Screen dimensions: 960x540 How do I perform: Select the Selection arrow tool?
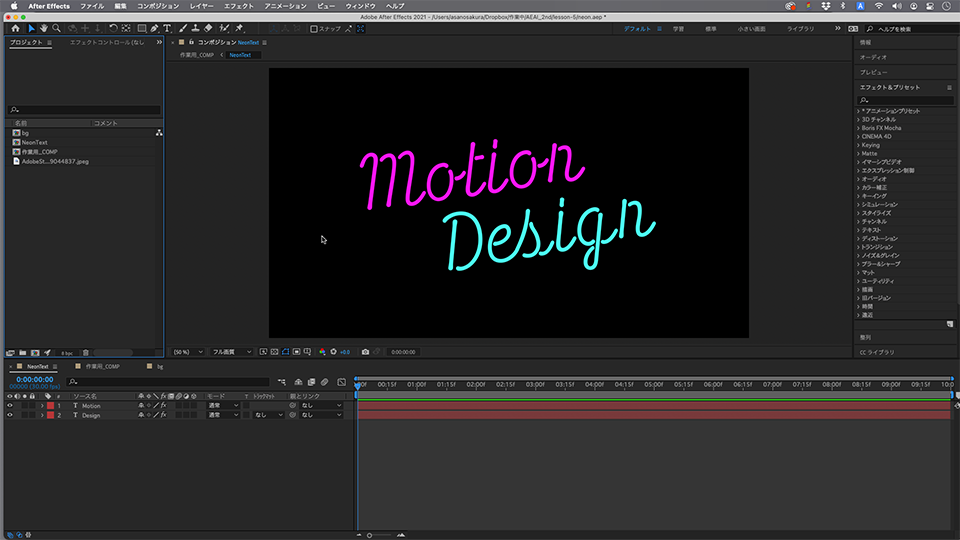click(x=32, y=28)
